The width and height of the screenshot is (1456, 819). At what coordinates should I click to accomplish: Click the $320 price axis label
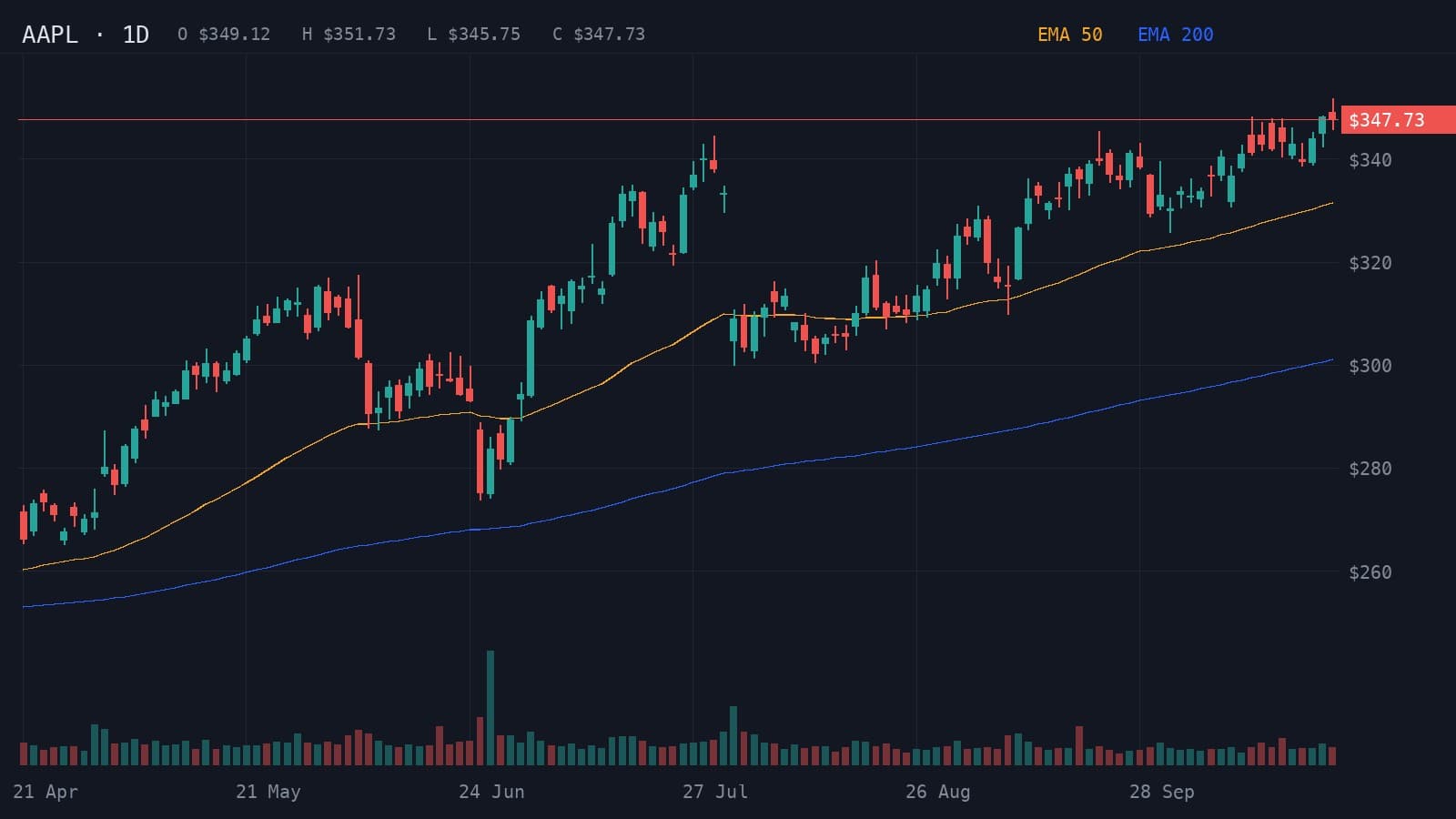click(x=1370, y=263)
